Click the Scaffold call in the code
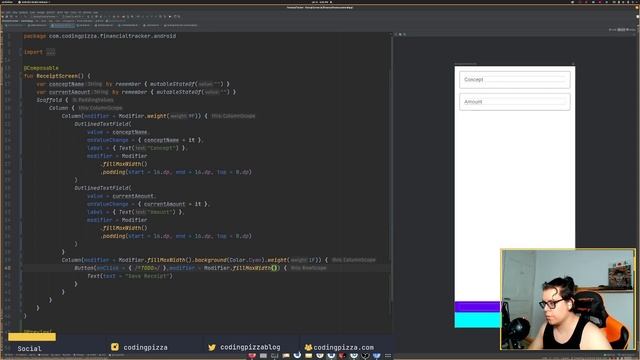640x360 pixels. (x=49, y=100)
